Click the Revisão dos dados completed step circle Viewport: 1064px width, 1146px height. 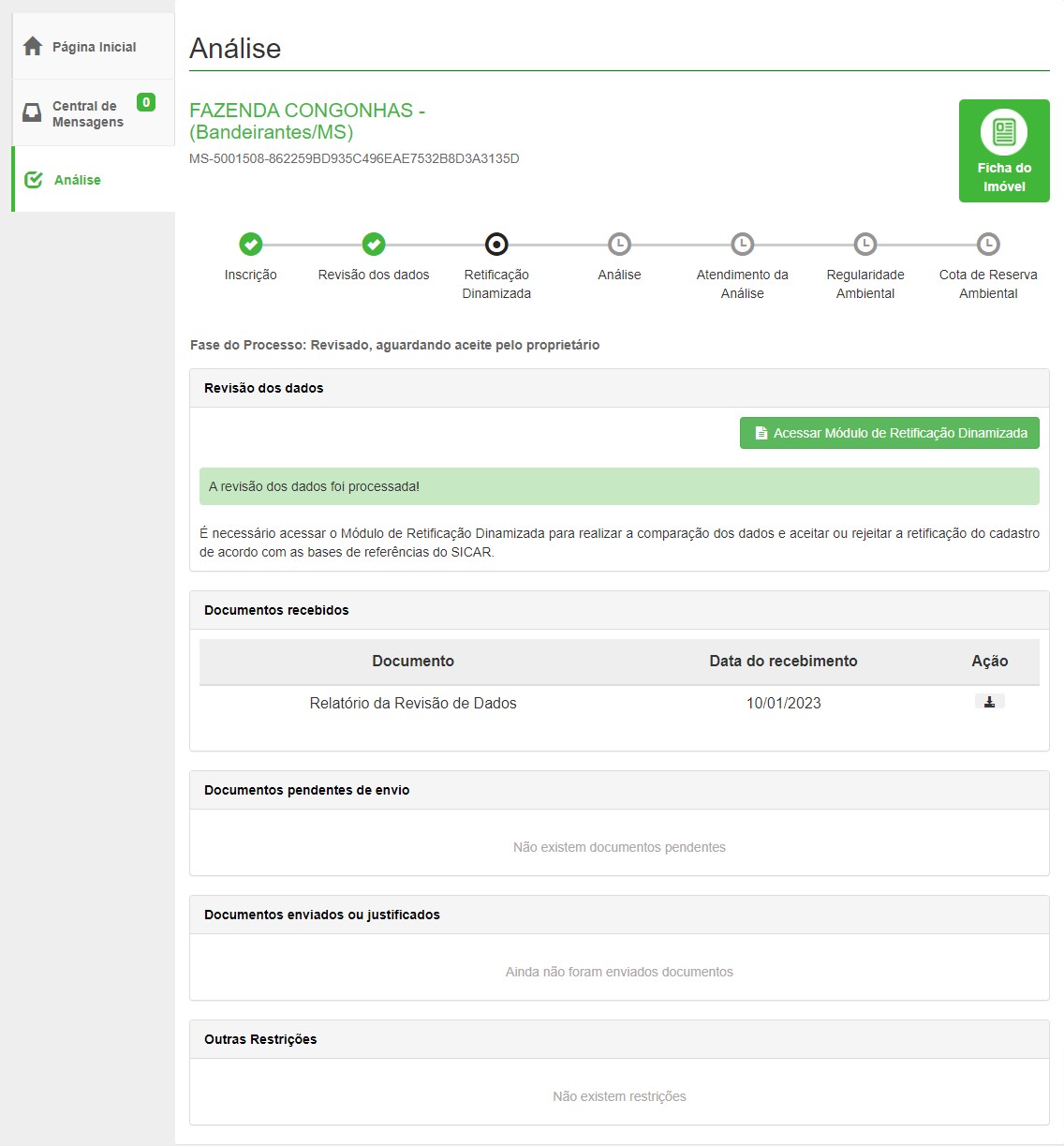click(374, 245)
